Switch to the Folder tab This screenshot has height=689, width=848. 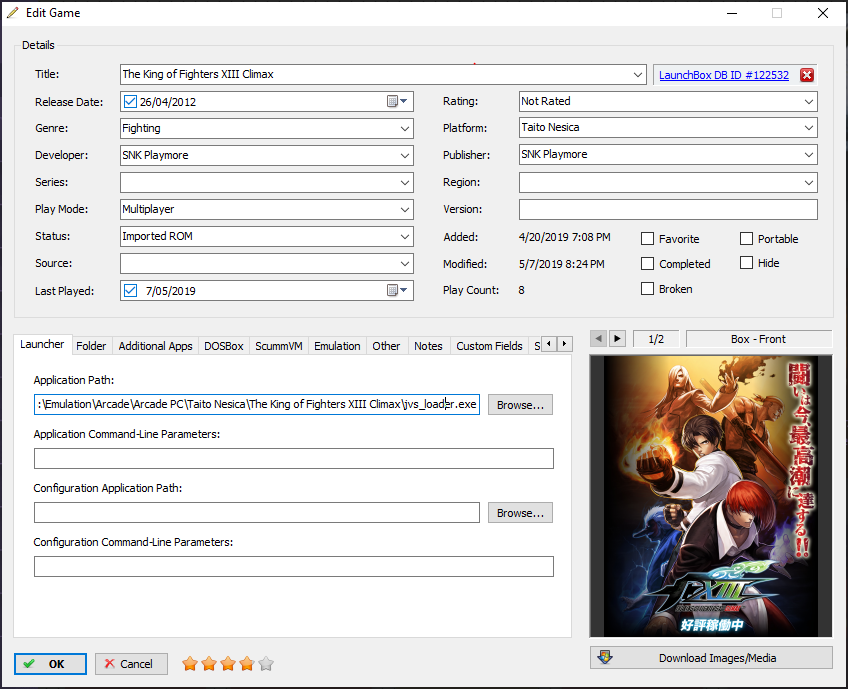tap(91, 346)
